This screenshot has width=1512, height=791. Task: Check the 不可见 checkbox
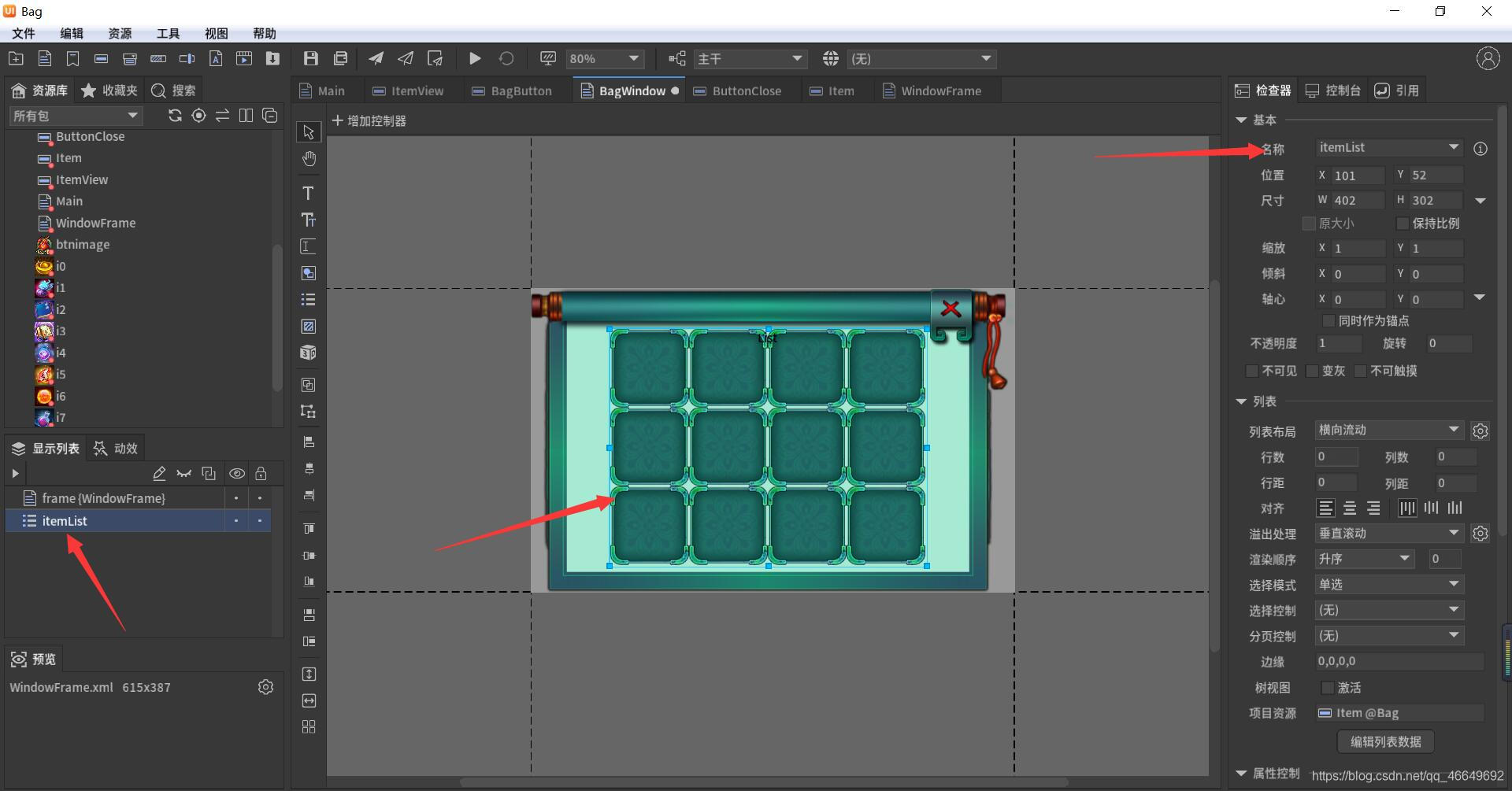click(x=1251, y=371)
